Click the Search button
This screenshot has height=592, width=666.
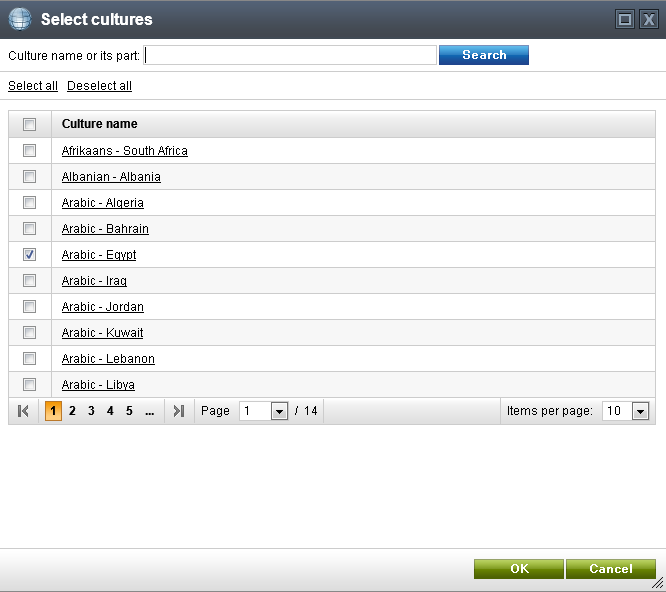click(484, 55)
